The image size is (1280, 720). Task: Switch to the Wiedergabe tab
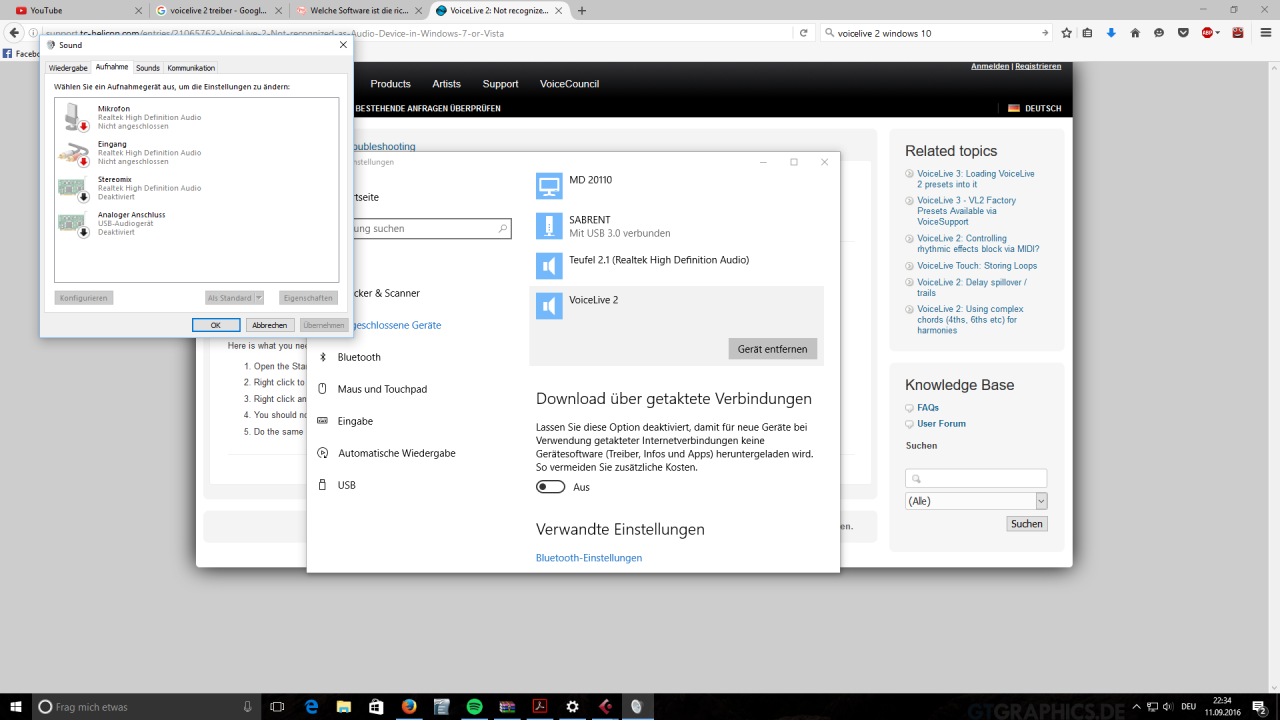(x=68, y=68)
